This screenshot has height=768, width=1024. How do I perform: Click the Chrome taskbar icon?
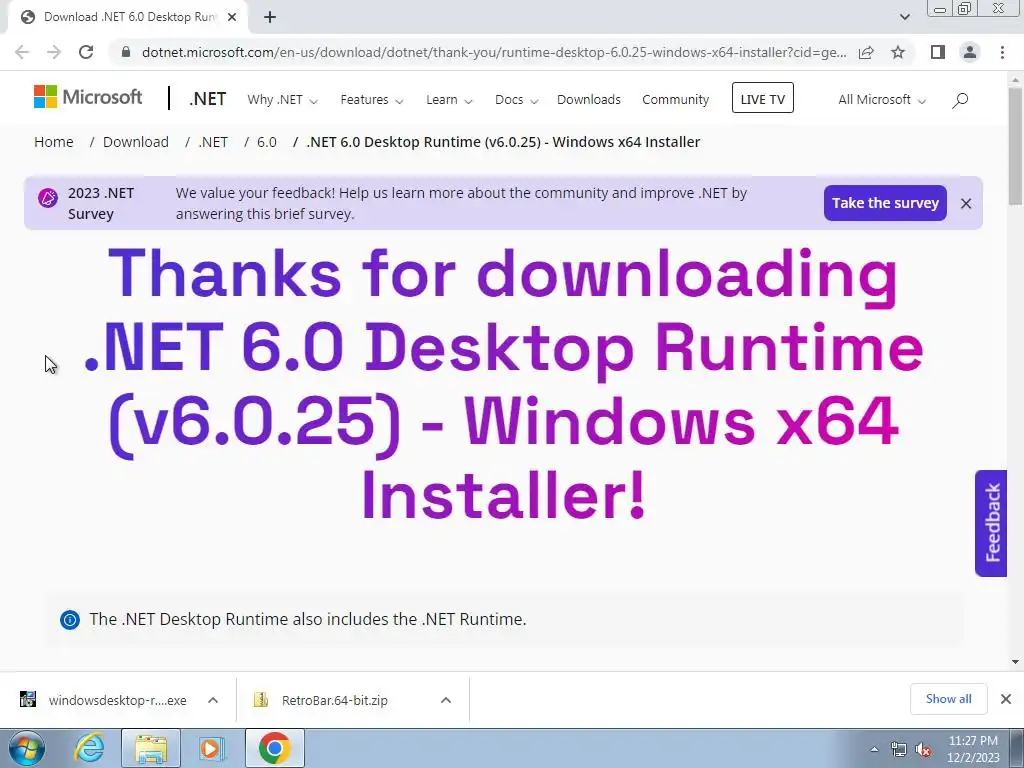tap(274, 748)
